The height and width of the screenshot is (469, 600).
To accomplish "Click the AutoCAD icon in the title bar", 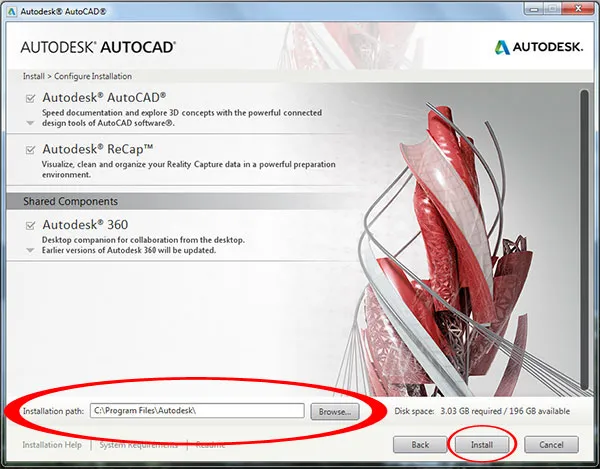I will click(x=12, y=11).
